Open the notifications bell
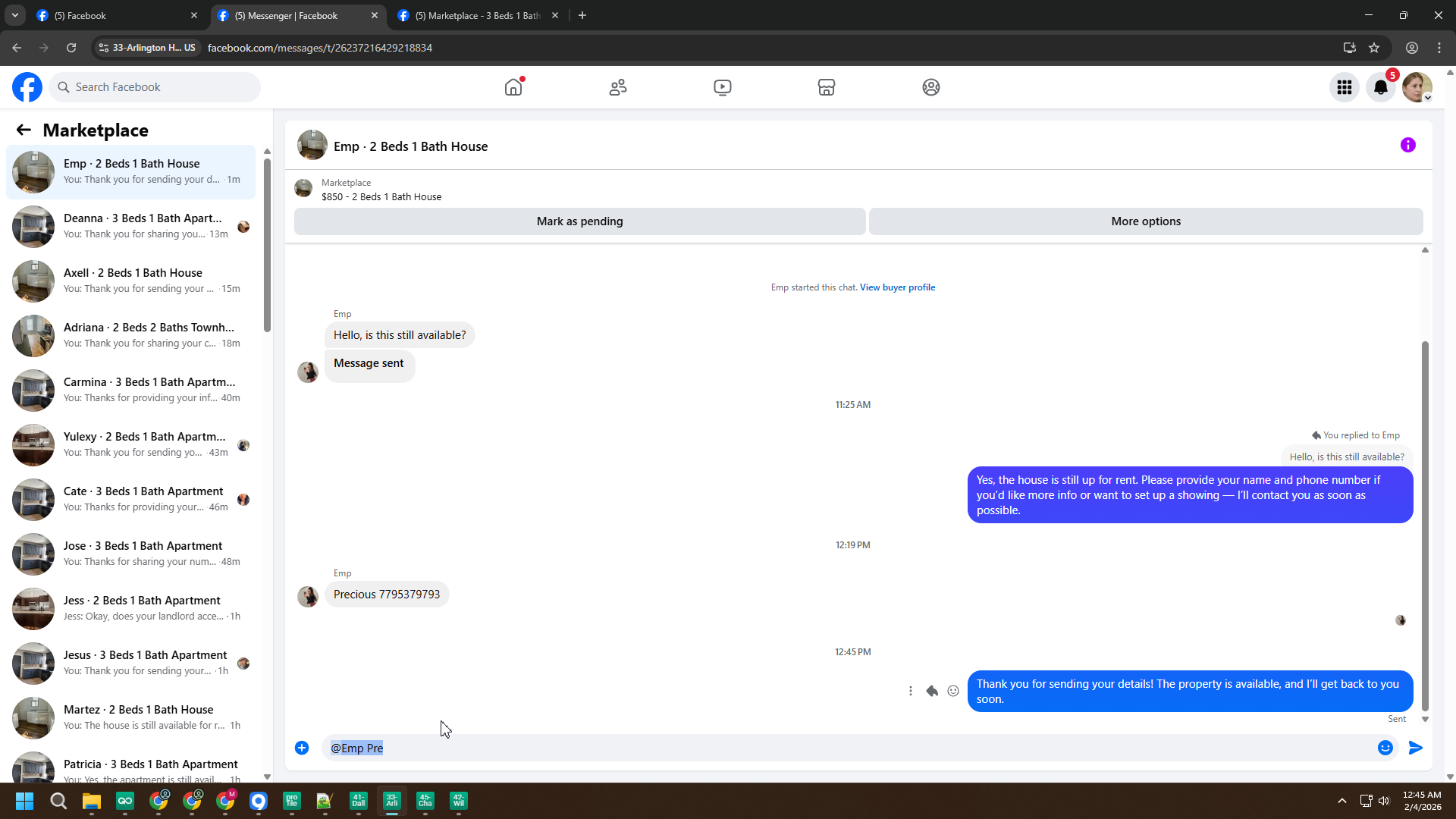The width and height of the screenshot is (1456, 819). click(x=1381, y=87)
